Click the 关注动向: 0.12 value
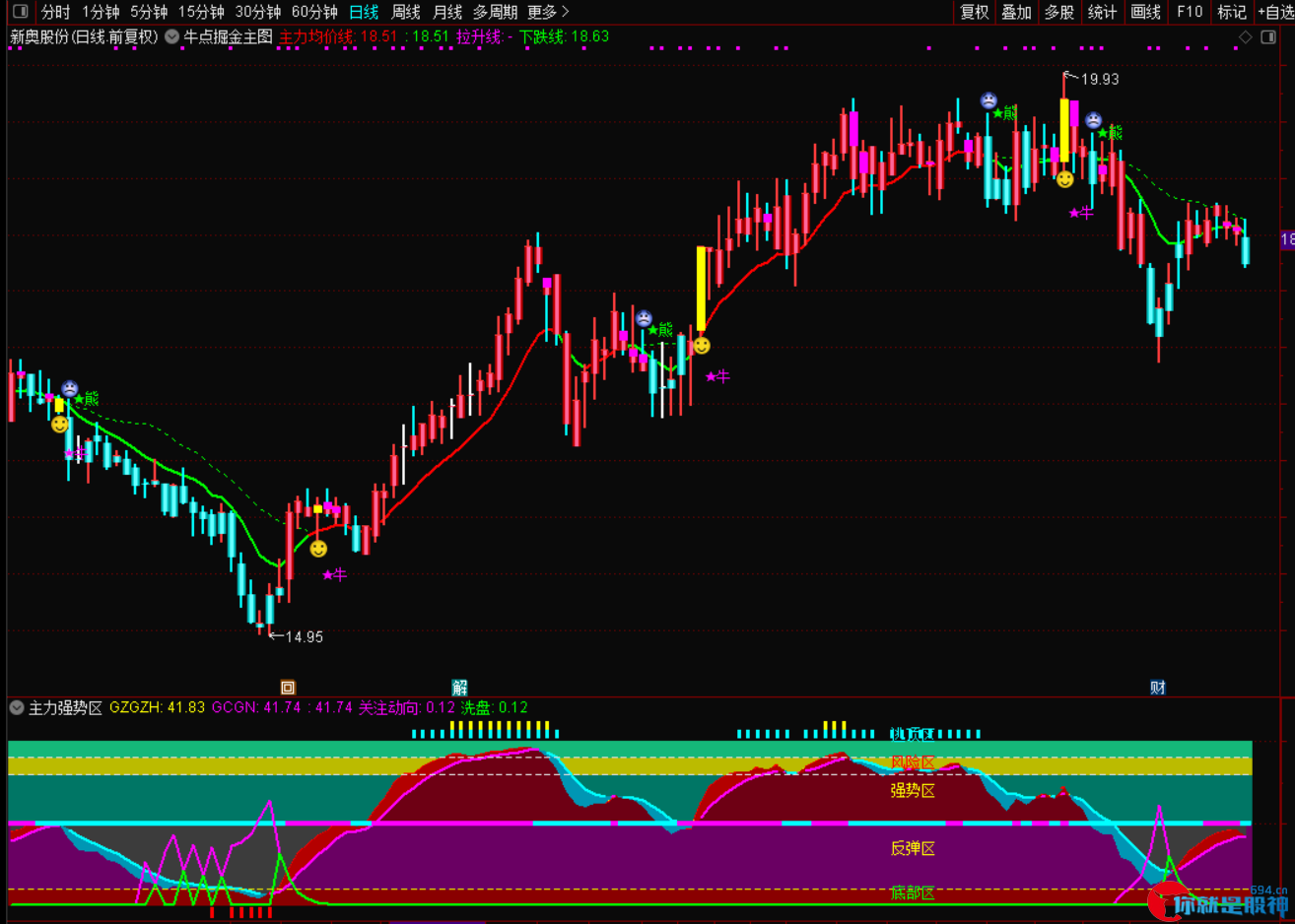This screenshot has width=1295, height=924. point(407,707)
